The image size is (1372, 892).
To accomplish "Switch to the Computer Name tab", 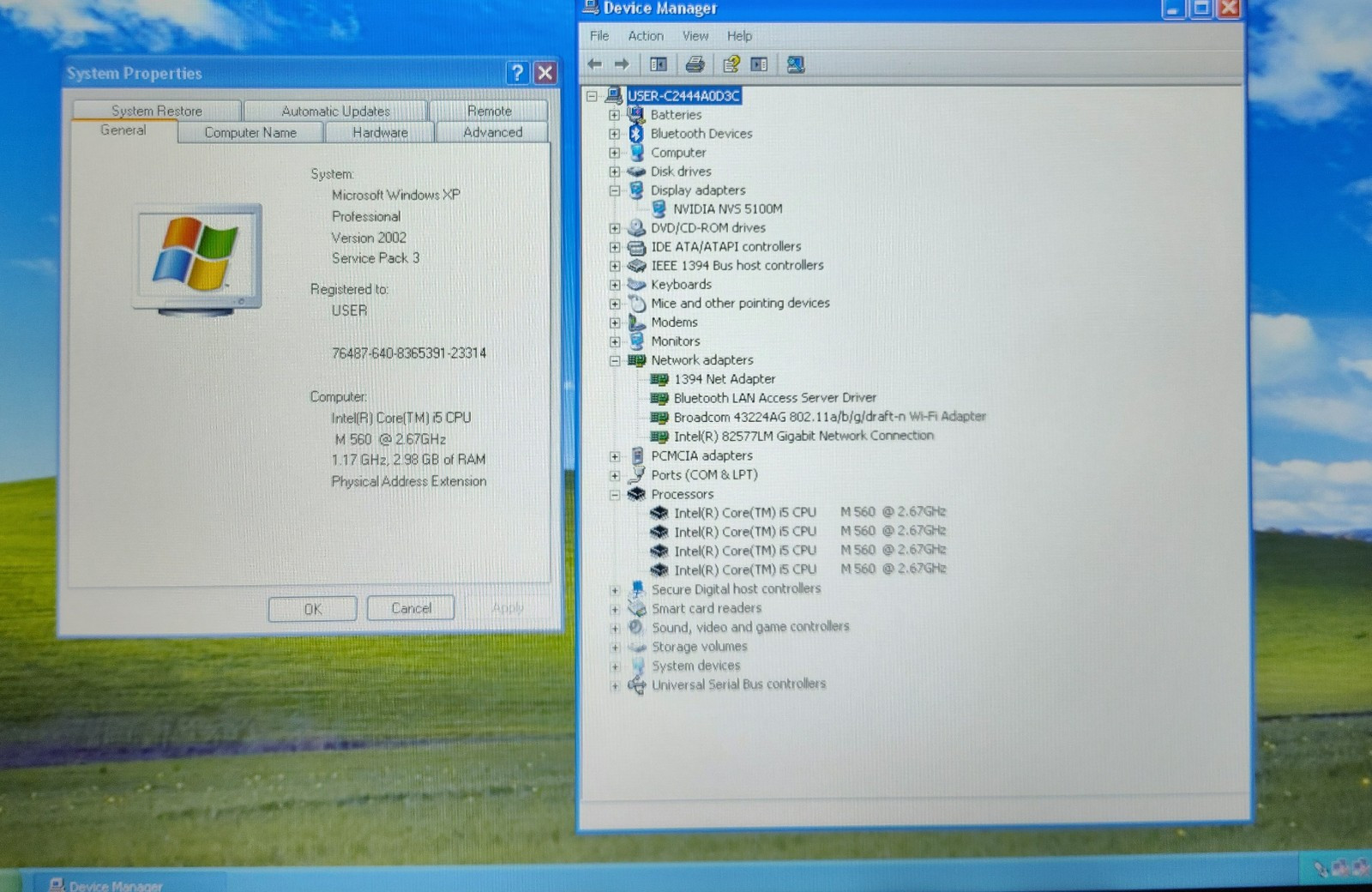I will coord(250,132).
